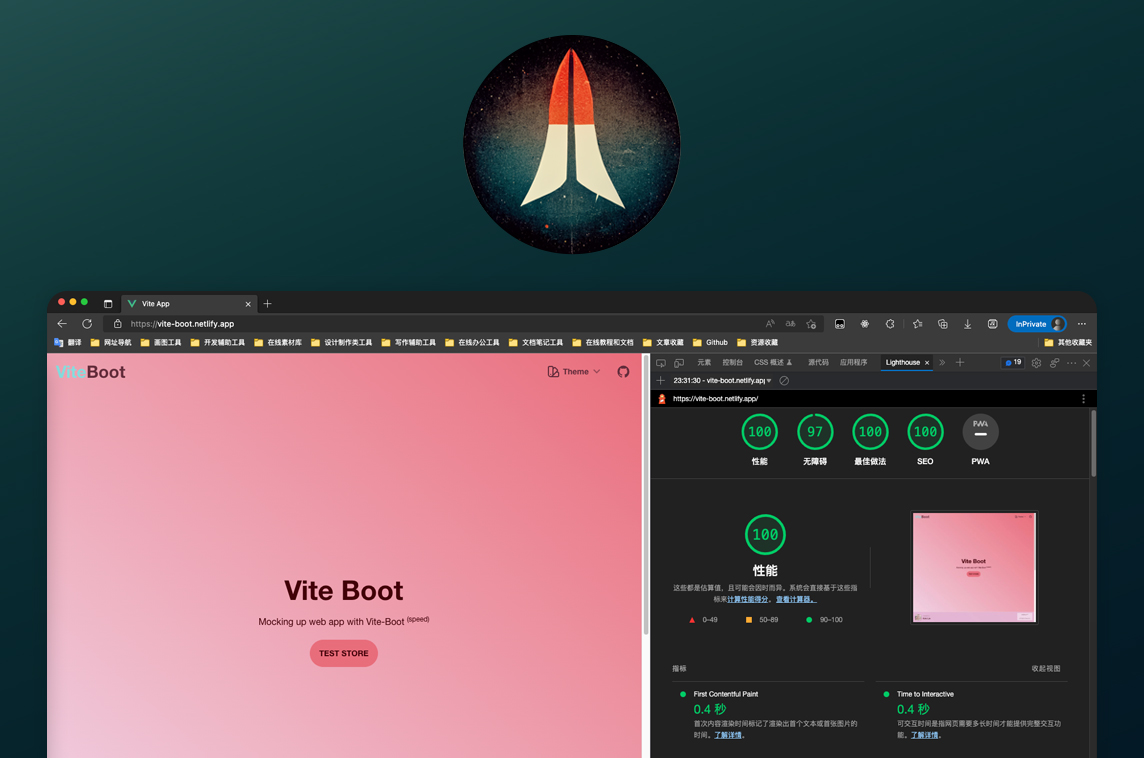The image size is (1144, 758).
Task: Open the browser extensions puzzle icon
Action: (890, 324)
